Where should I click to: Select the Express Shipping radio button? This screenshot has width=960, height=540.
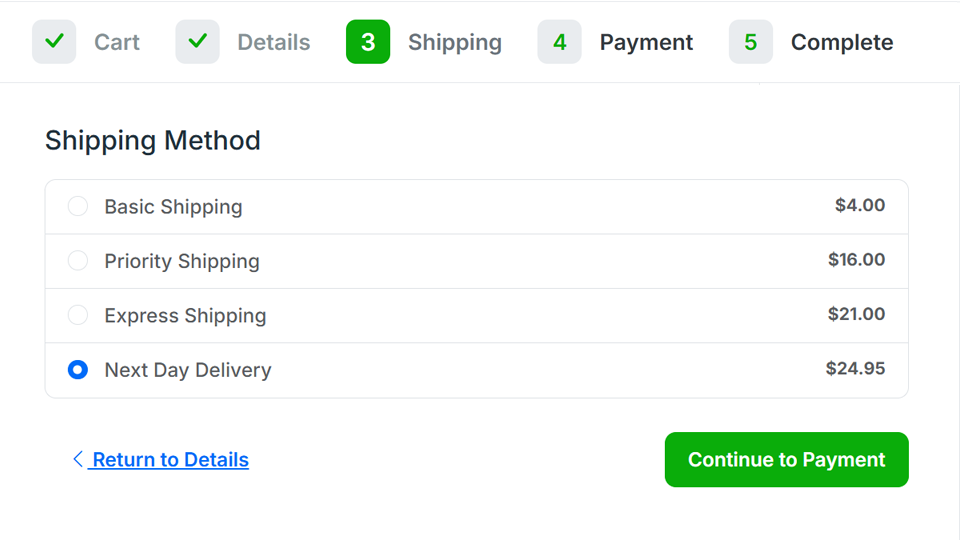(x=78, y=316)
